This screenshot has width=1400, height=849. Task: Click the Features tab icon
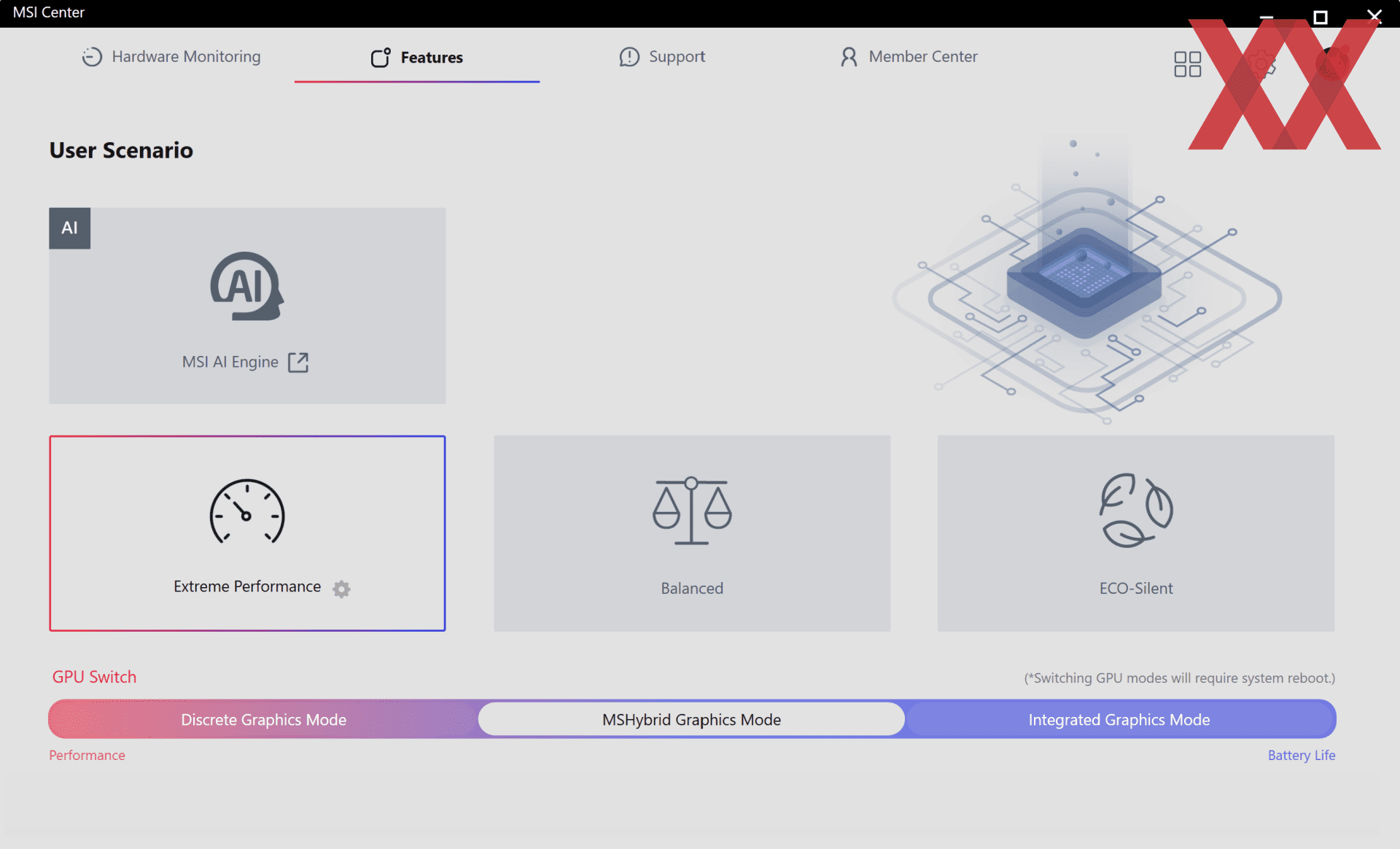coord(381,58)
